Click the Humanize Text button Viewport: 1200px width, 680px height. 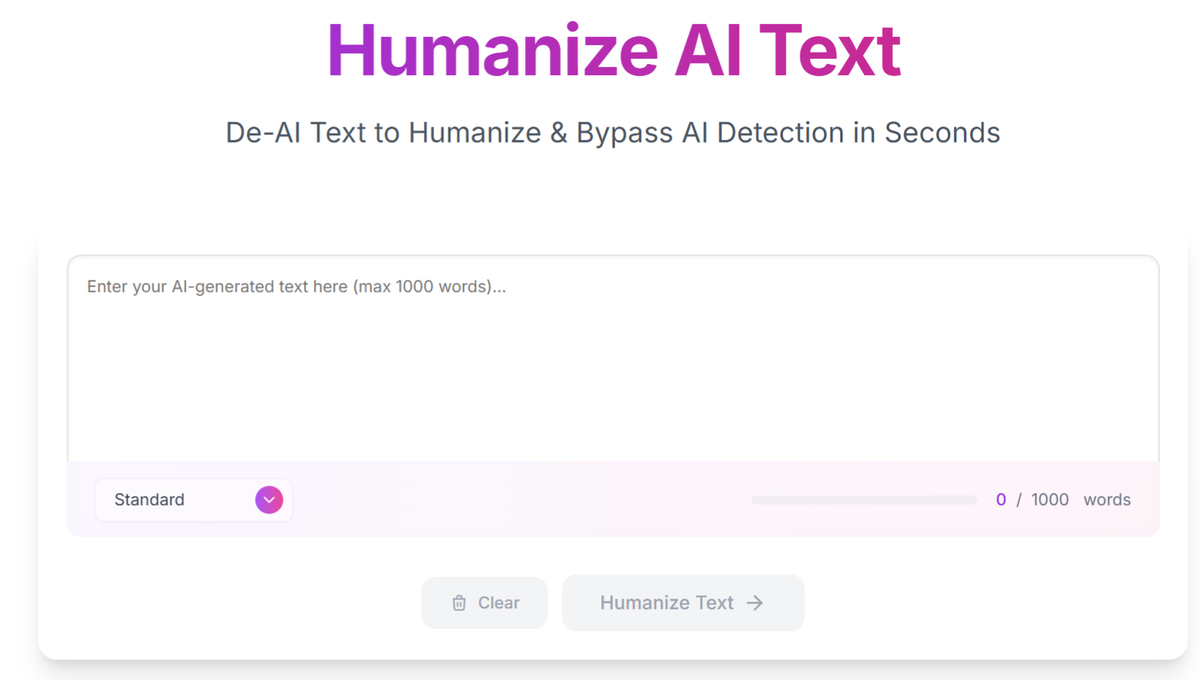pos(682,603)
